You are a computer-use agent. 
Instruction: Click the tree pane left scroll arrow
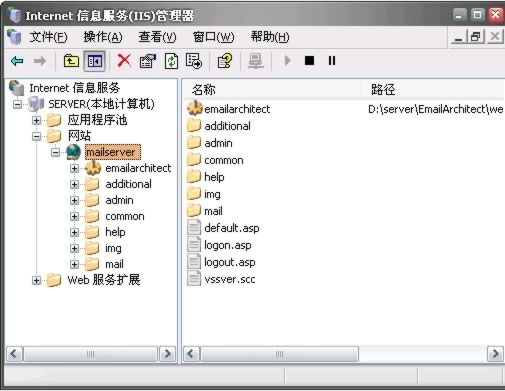(14, 354)
